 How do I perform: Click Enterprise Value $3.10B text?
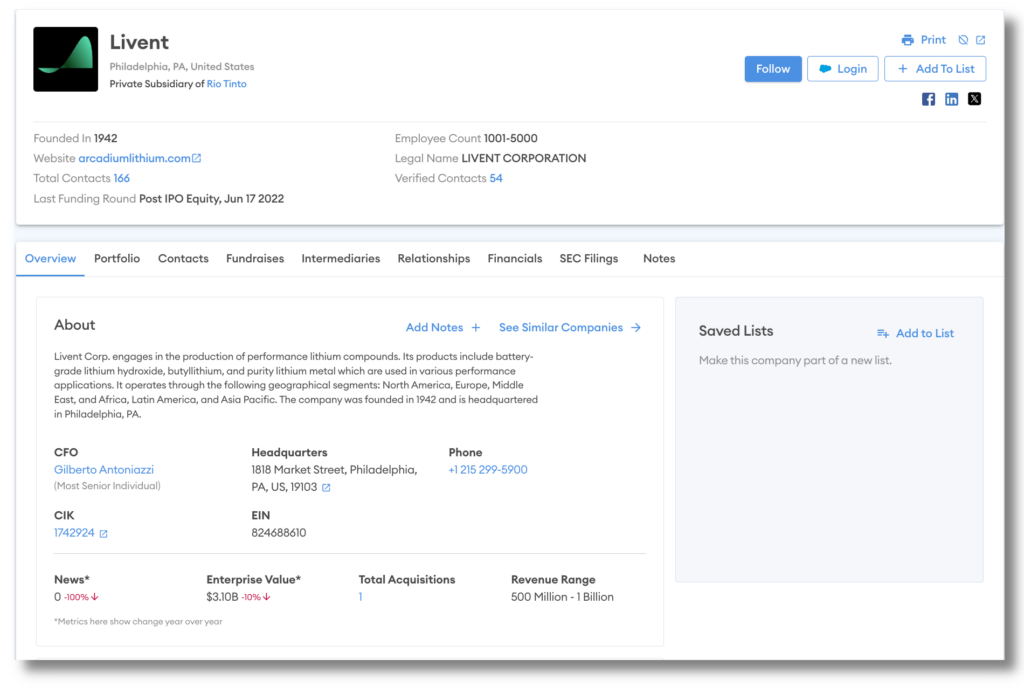pos(222,597)
